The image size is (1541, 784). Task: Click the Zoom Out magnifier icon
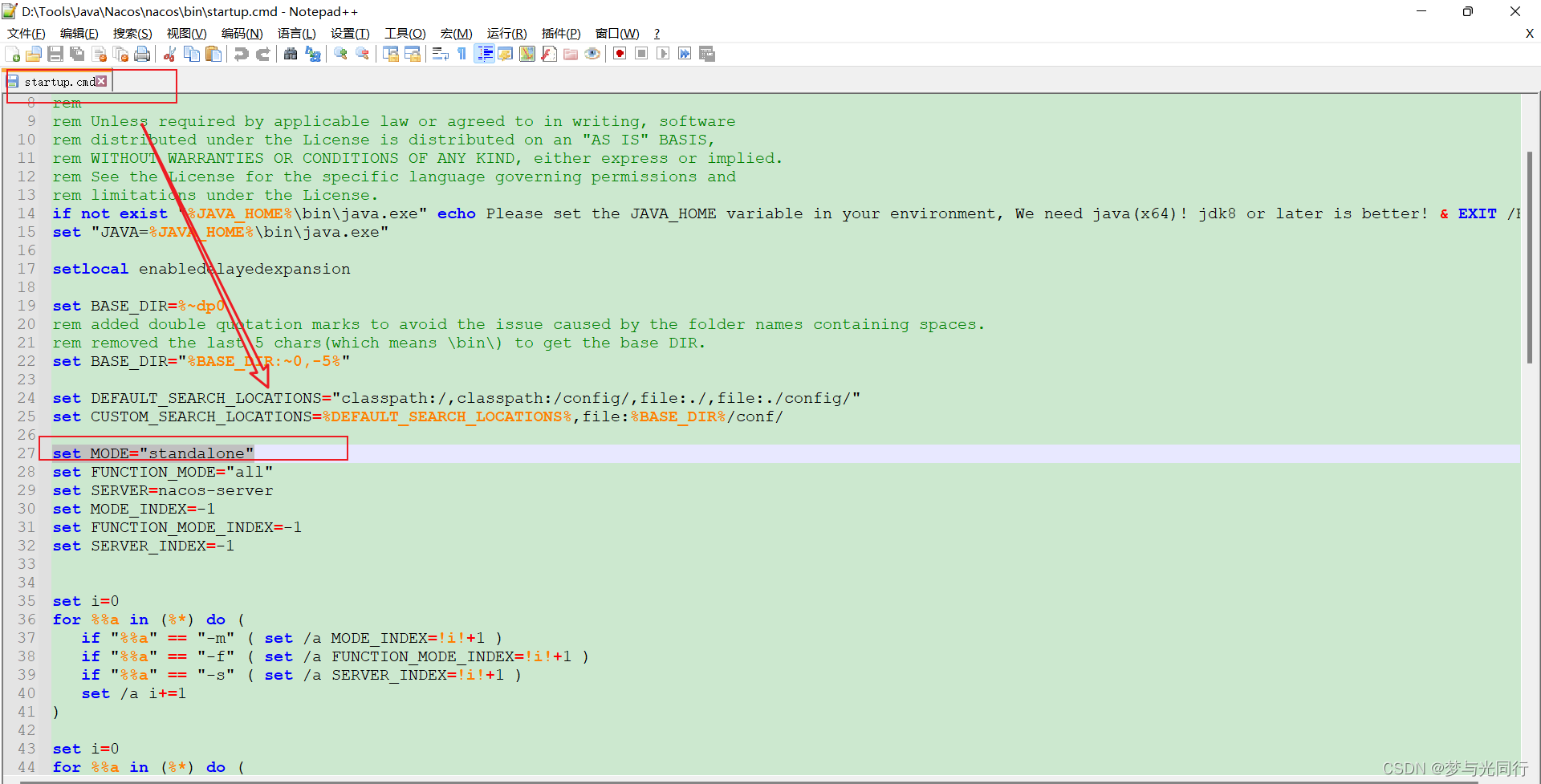363,54
